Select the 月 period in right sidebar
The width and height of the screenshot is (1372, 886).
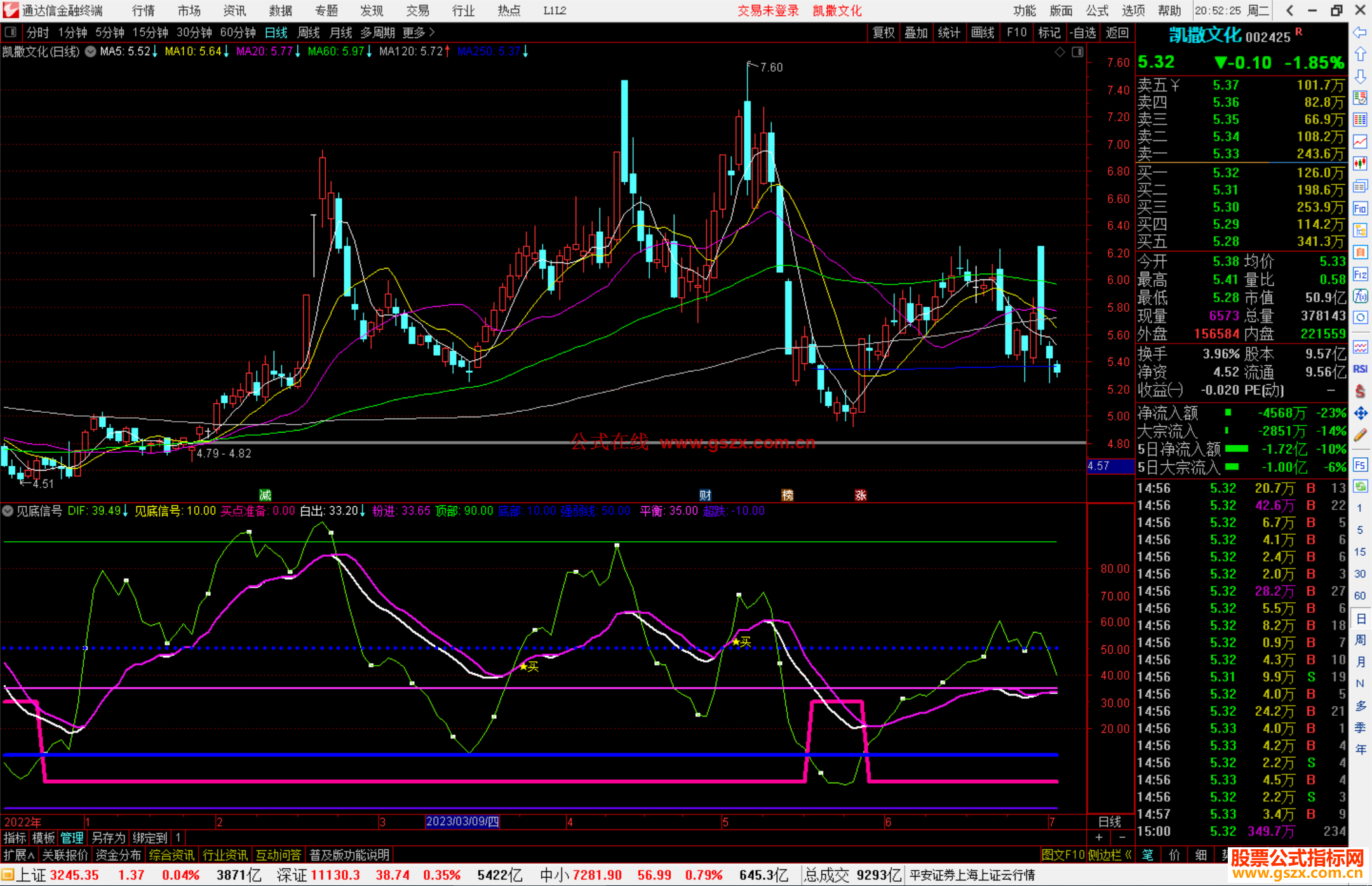1360,662
